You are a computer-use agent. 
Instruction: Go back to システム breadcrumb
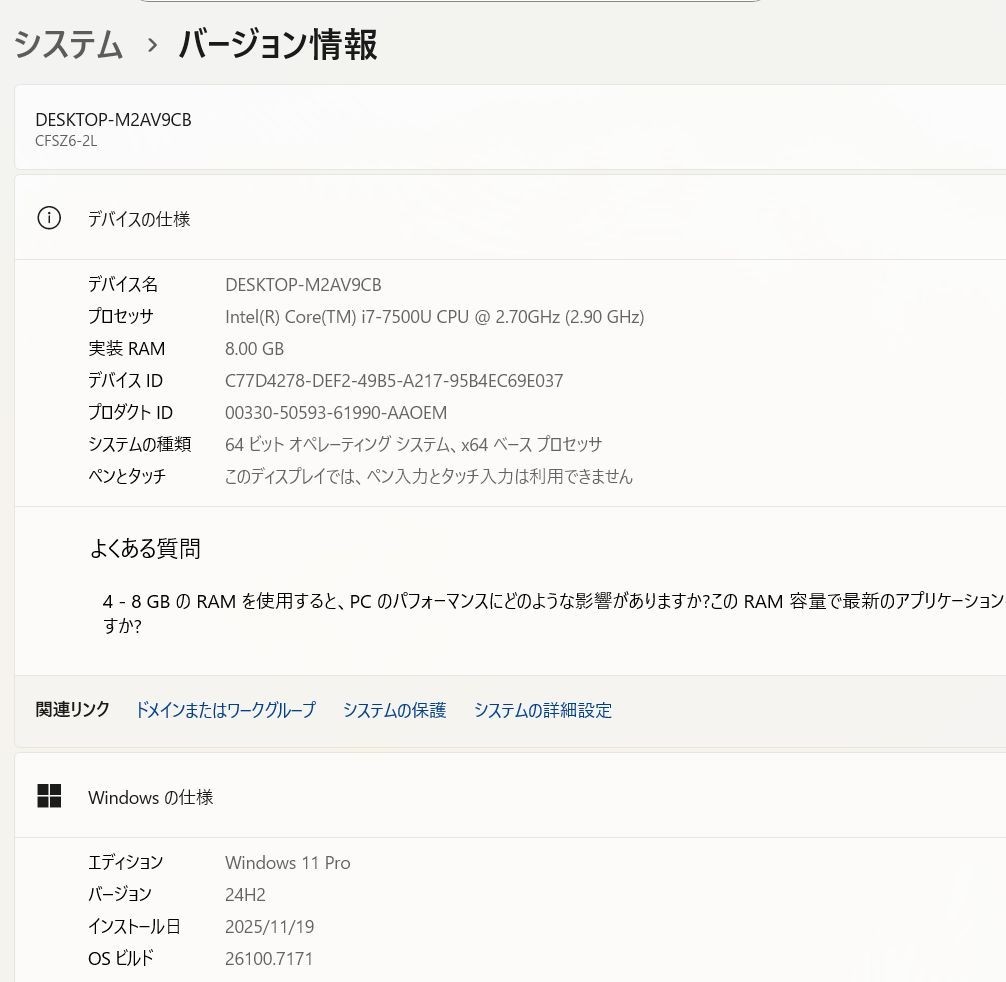pyautogui.click(x=68, y=45)
